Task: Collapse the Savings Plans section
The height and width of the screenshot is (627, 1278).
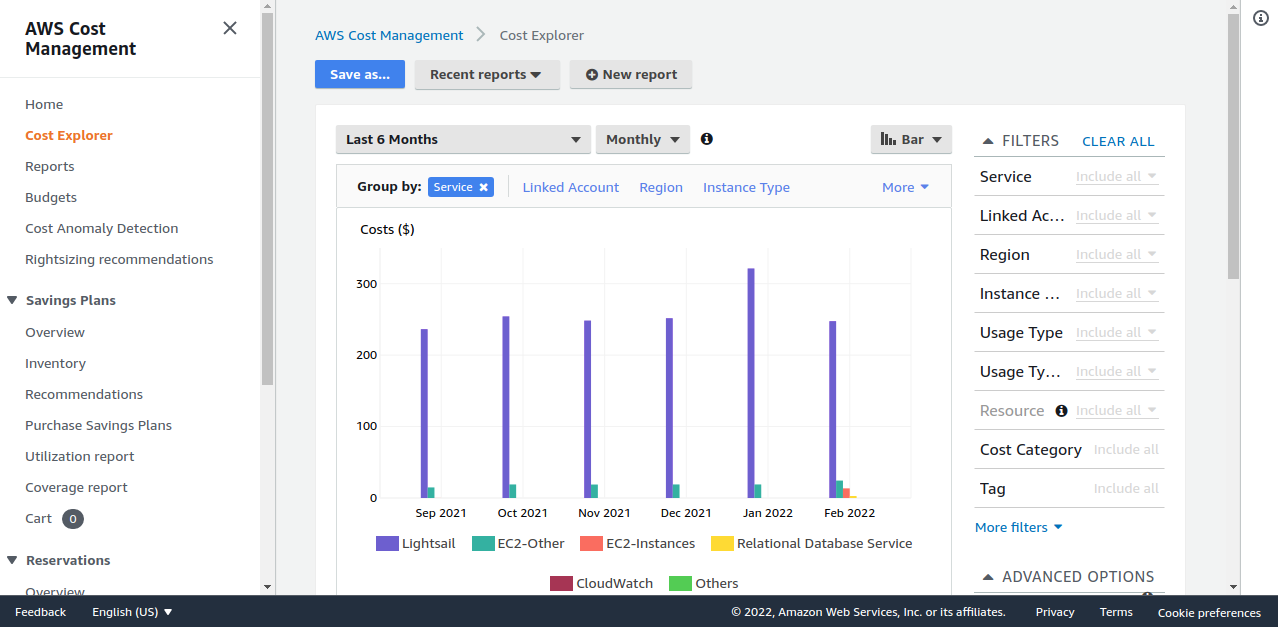Action: (x=12, y=300)
